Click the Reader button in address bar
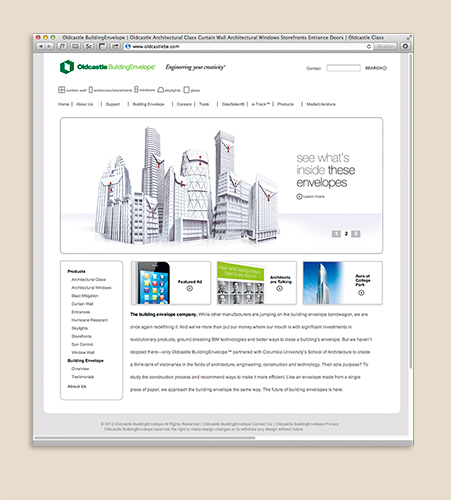This screenshot has height=500, width=451. tap(385, 46)
